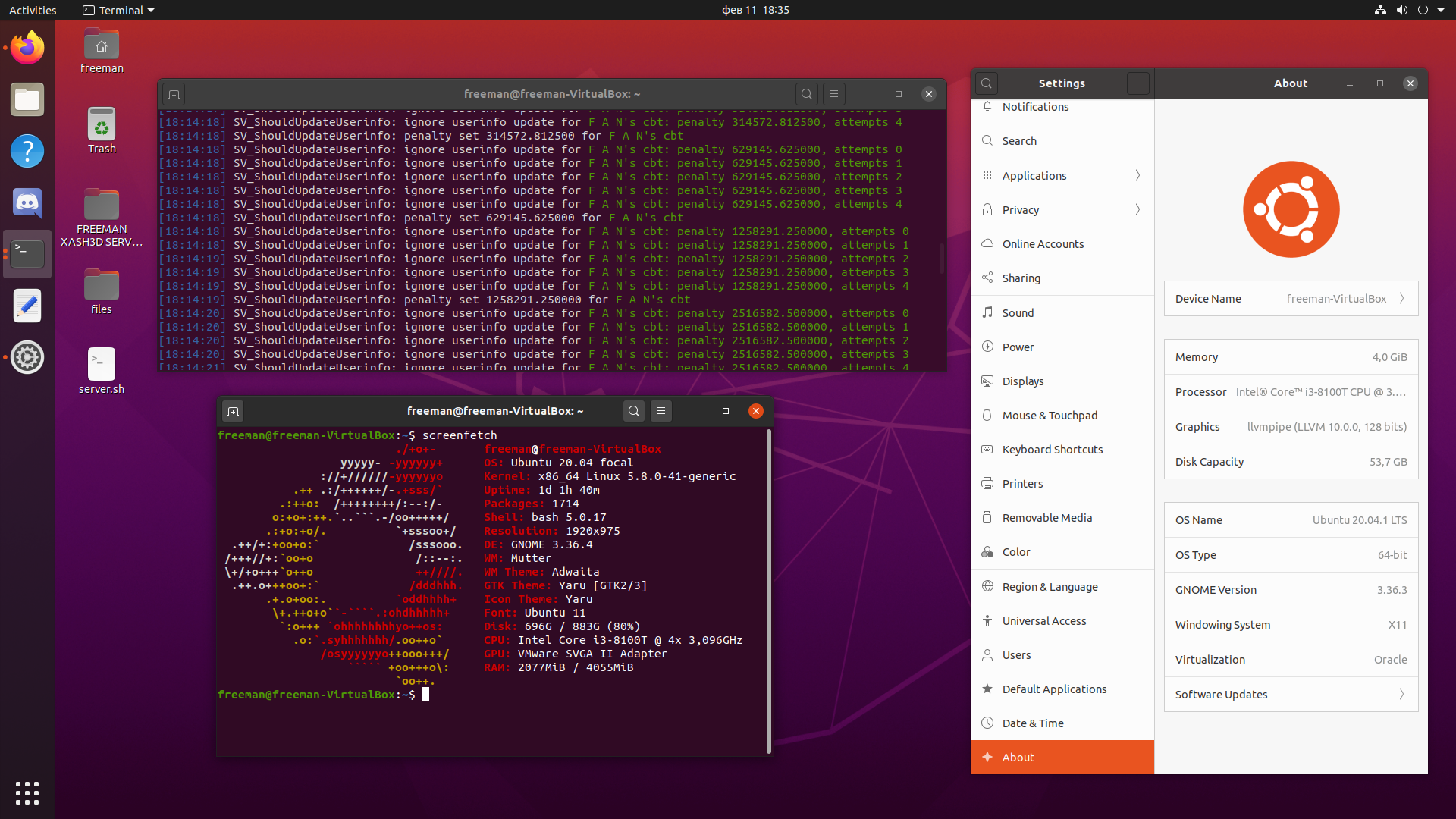1456x819 pixels.
Task: Open FREEMAN XASH3D SERVER desktop folder
Action: pos(102,218)
